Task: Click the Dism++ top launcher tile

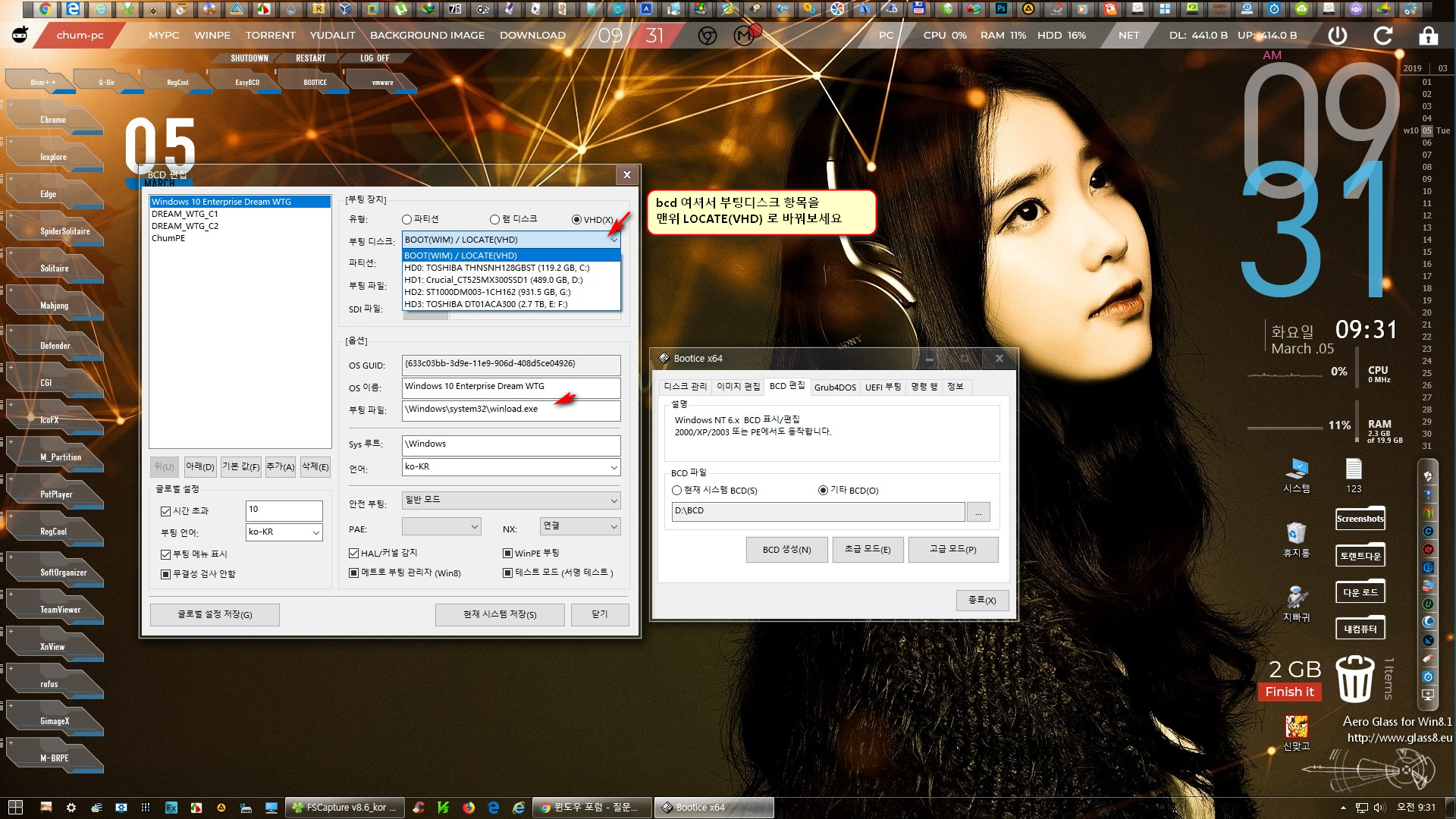Action: 42,82
